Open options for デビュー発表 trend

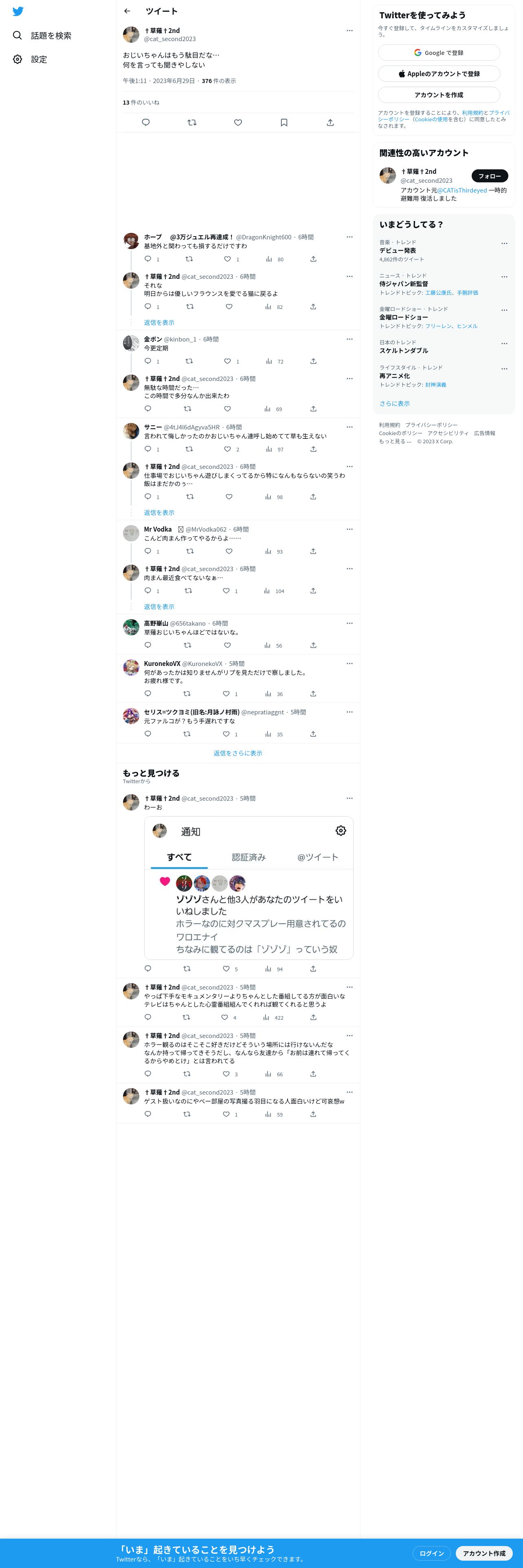504,243
